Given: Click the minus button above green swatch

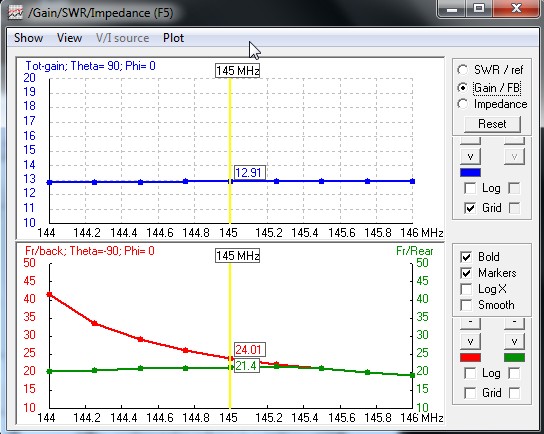Looking at the screenshot, I should pos(514,323).
